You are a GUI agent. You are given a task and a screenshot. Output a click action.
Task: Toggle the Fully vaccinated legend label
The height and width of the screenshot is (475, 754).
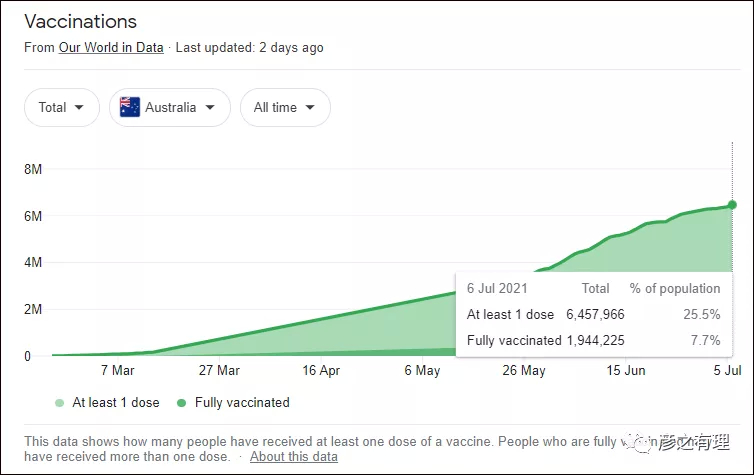pyautogui.click(x=242, y=402)
